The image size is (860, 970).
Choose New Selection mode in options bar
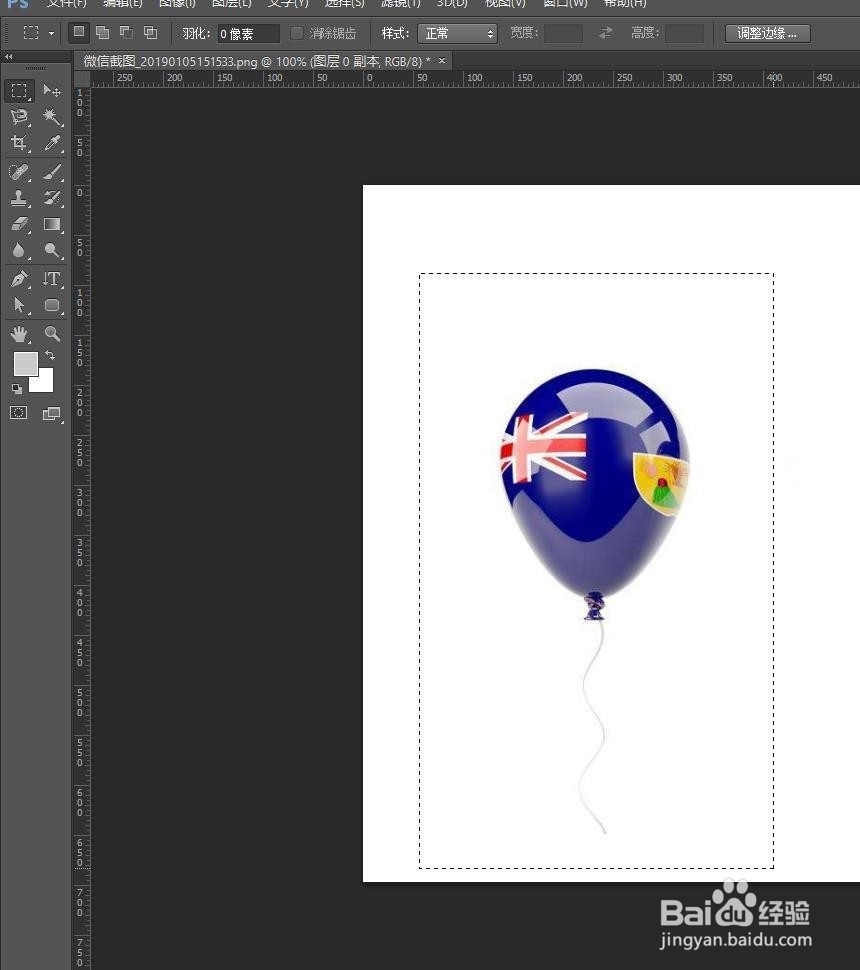(79, 32)
